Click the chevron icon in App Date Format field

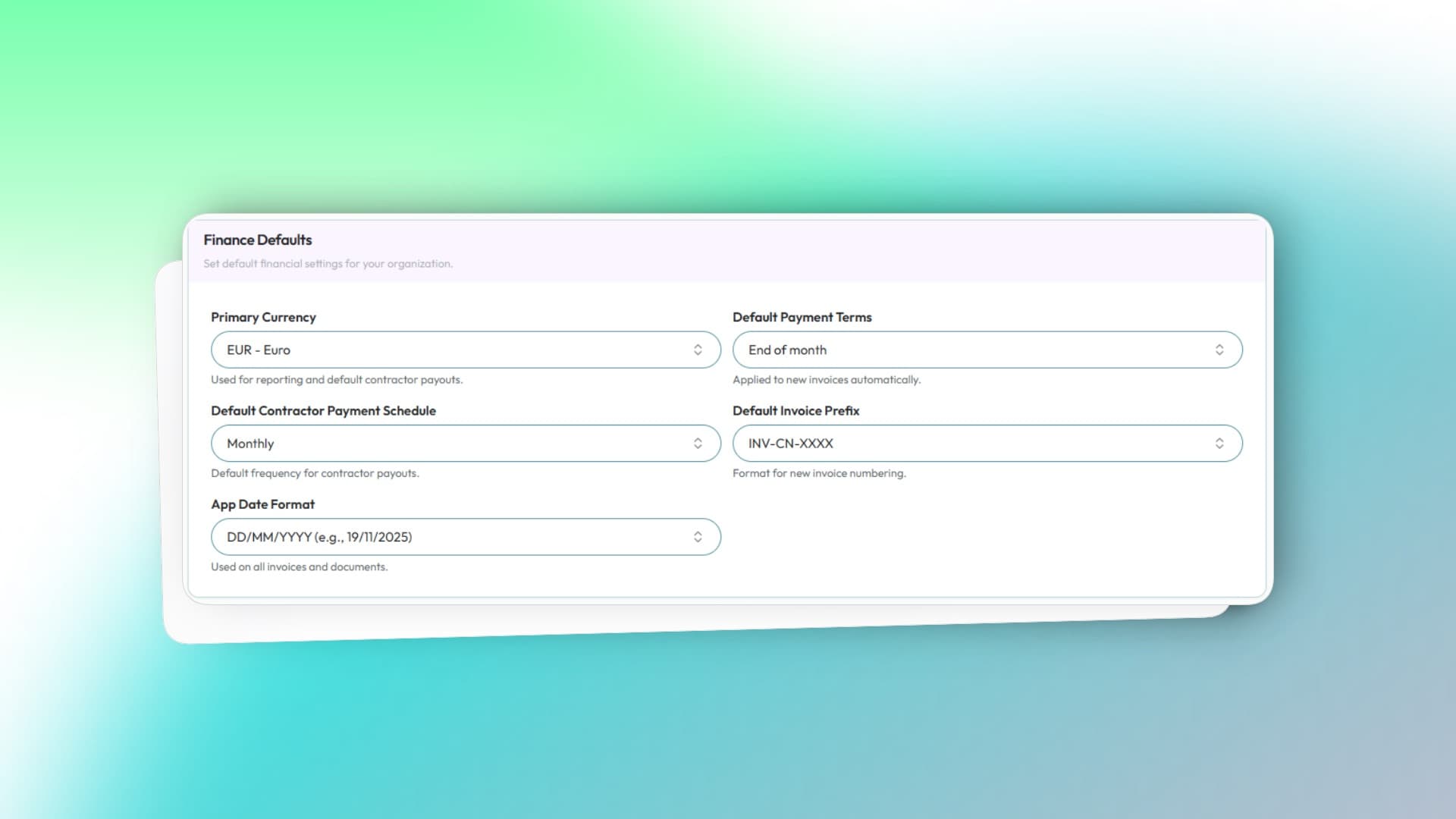pyautogui.click(x=698, y=537)
